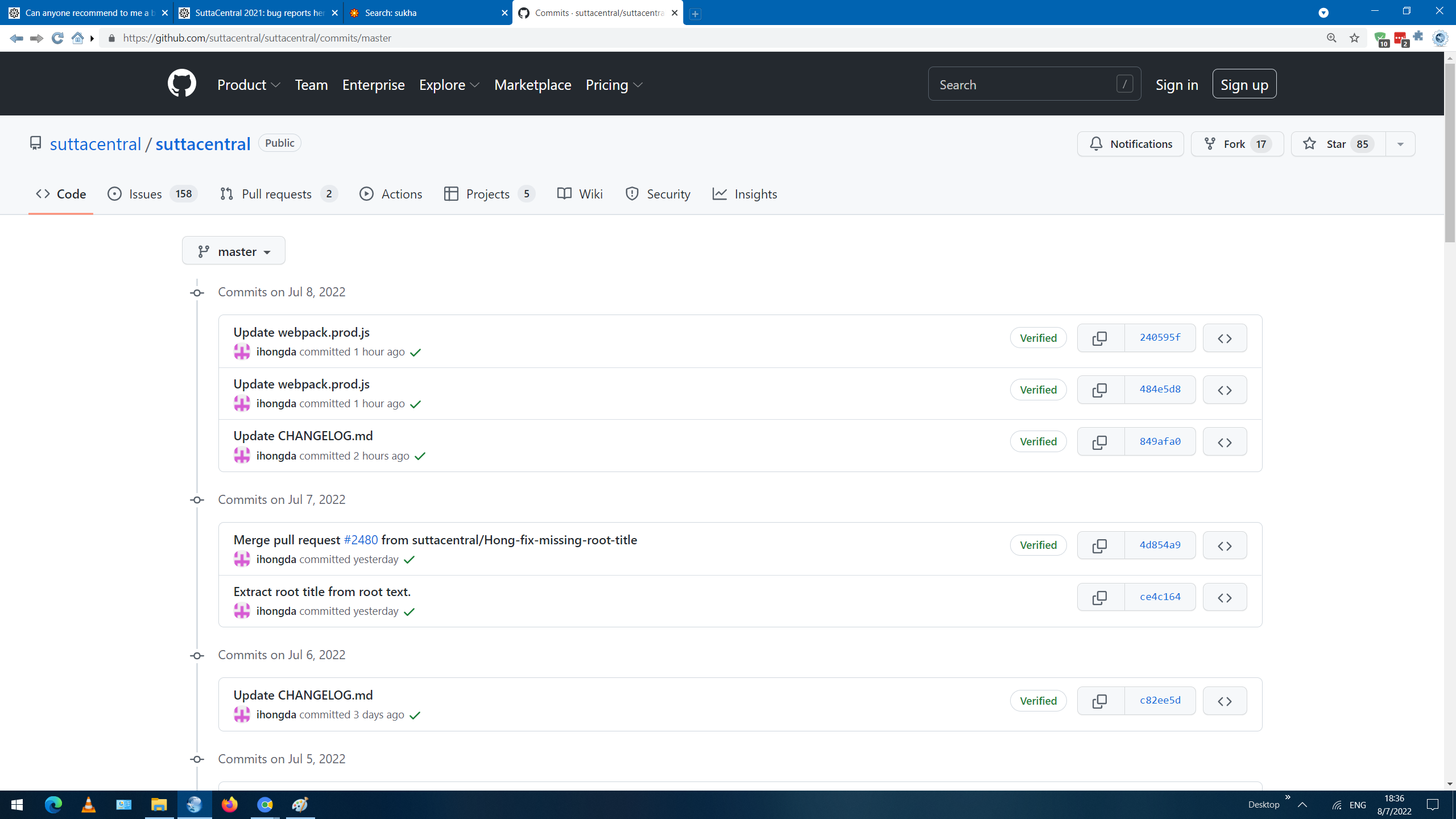1456x819 pixels.
Task: Switch to 'Search: sukha' browser tab
Action: [428, 13]
